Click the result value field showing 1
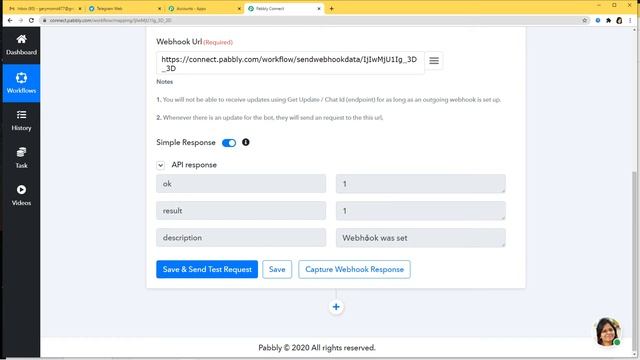 coord(420,211)
